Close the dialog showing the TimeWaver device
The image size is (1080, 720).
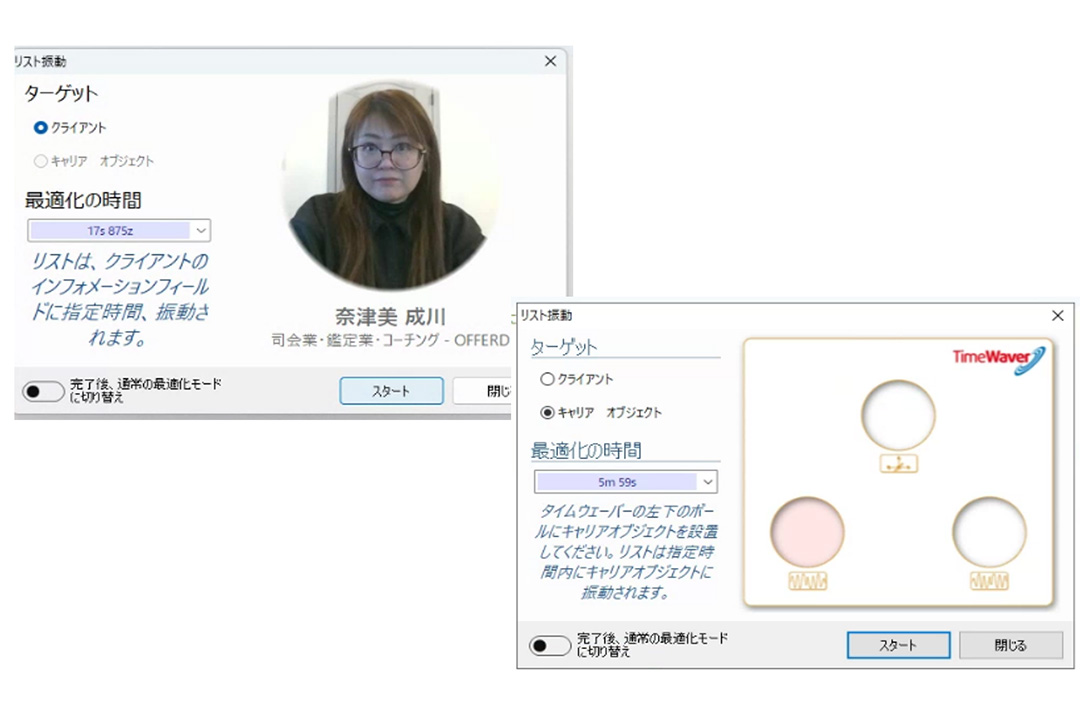click(x=1057, y=315)
